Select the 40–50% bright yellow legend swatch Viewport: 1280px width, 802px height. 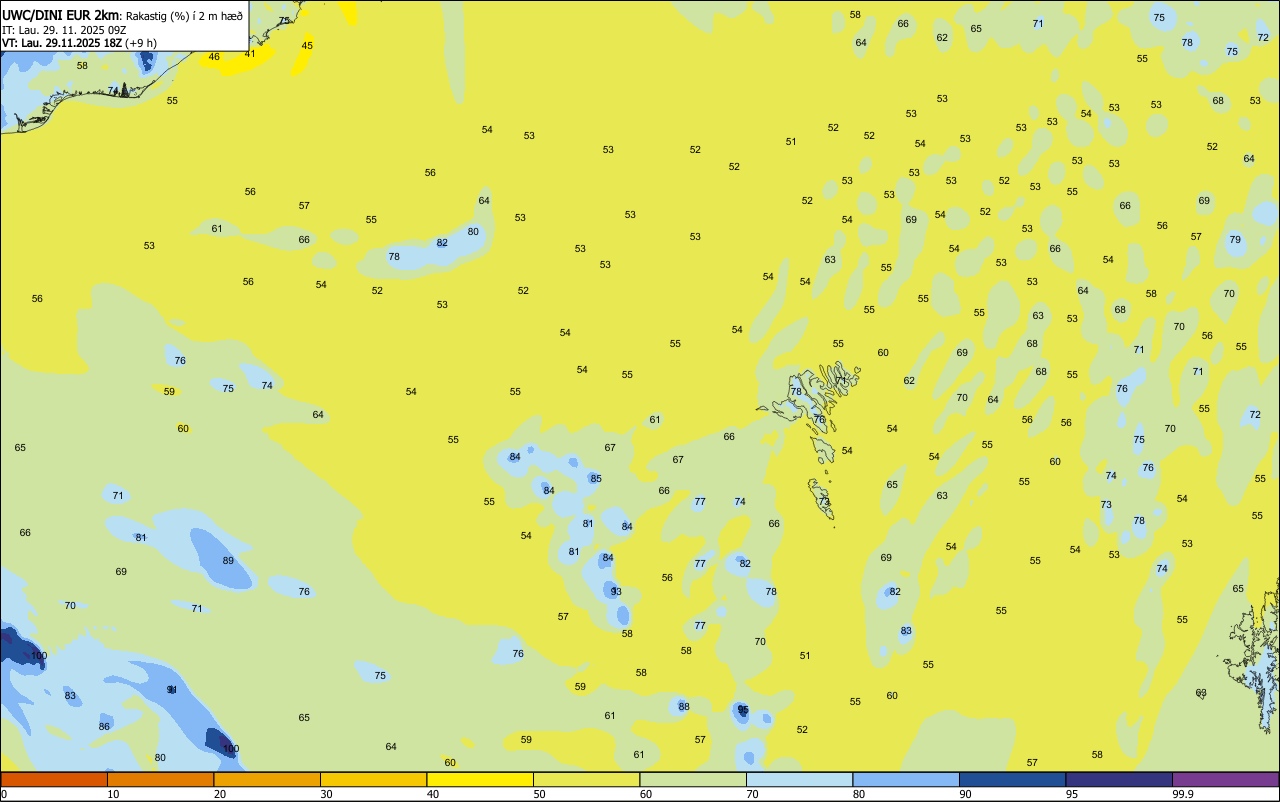[480, 779]
